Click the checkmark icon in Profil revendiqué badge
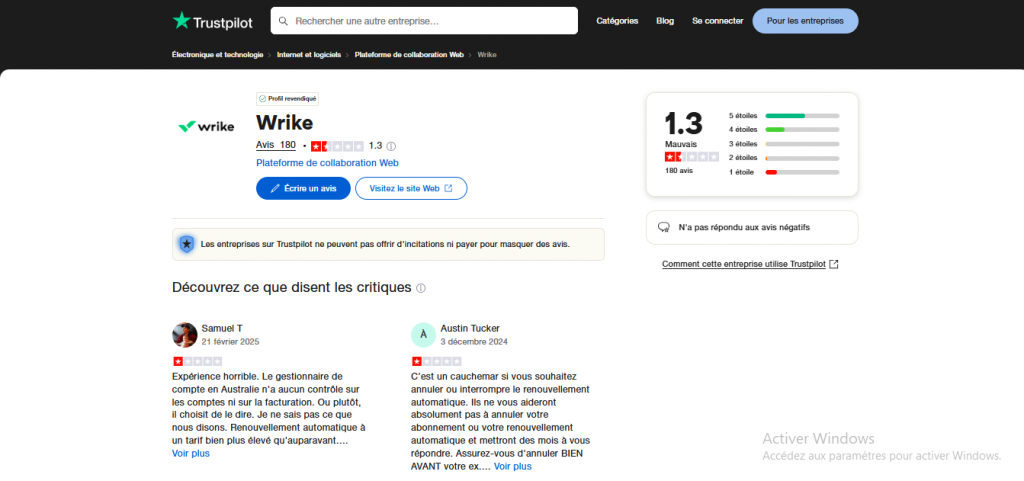Image resolution: width=1024 pixels, height=481 pixels. point(263,99)
